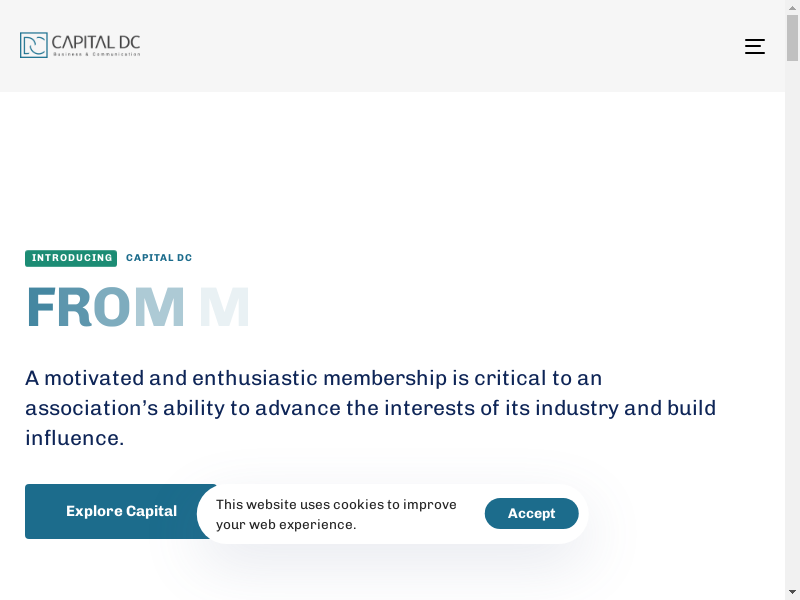Screen dimensions: 800x600
Task: Click the scrollbar up arrow
Action: (792, 7)
